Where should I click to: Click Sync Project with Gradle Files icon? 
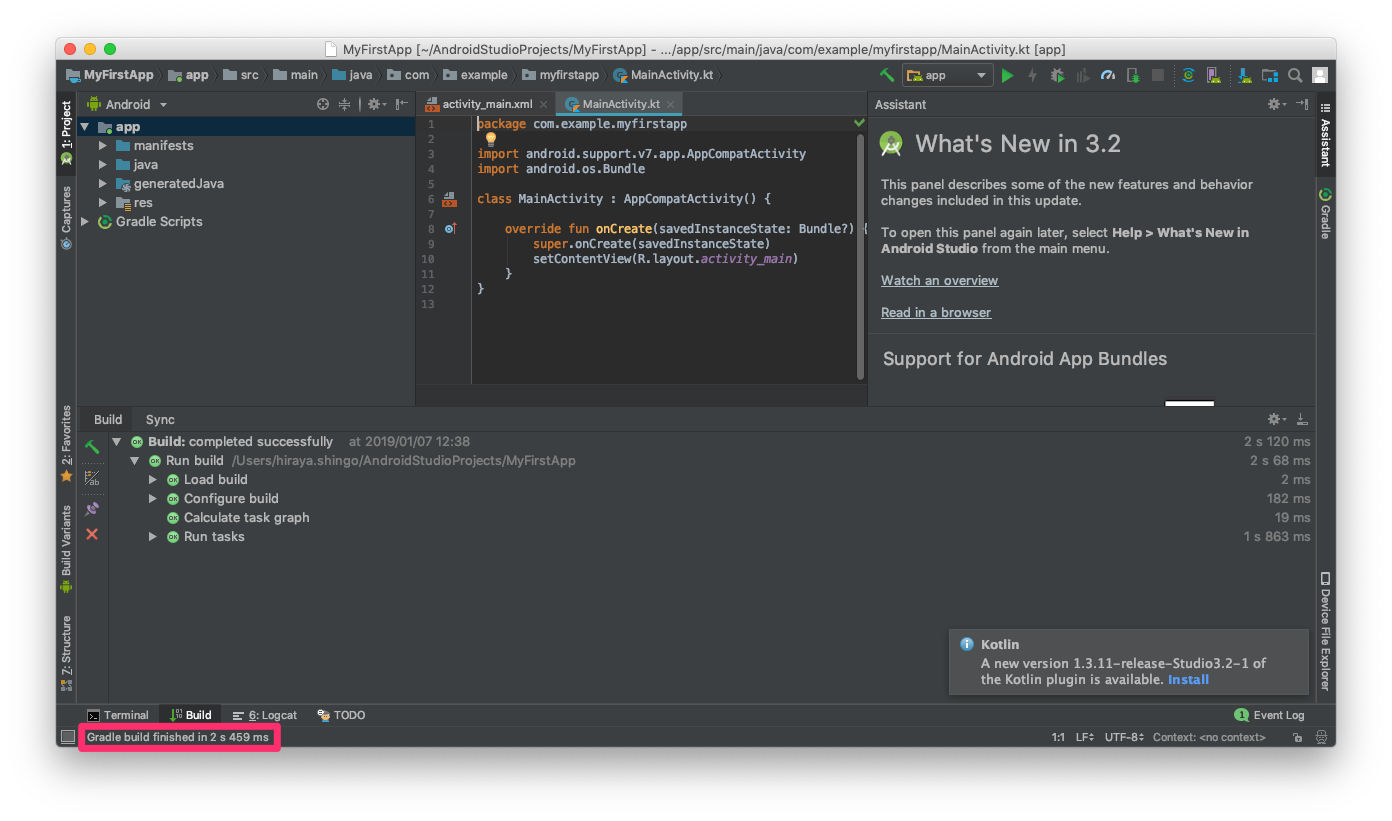[1188, 75]
